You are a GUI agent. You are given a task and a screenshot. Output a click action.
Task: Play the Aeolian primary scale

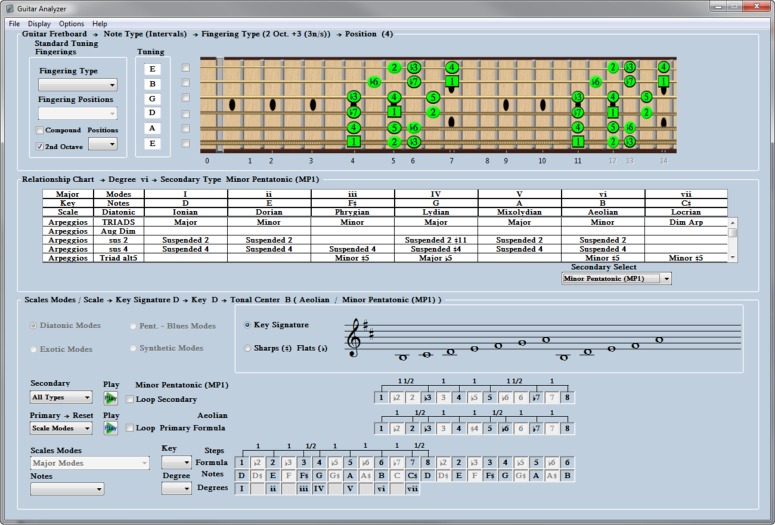click(x=110, y=428)
